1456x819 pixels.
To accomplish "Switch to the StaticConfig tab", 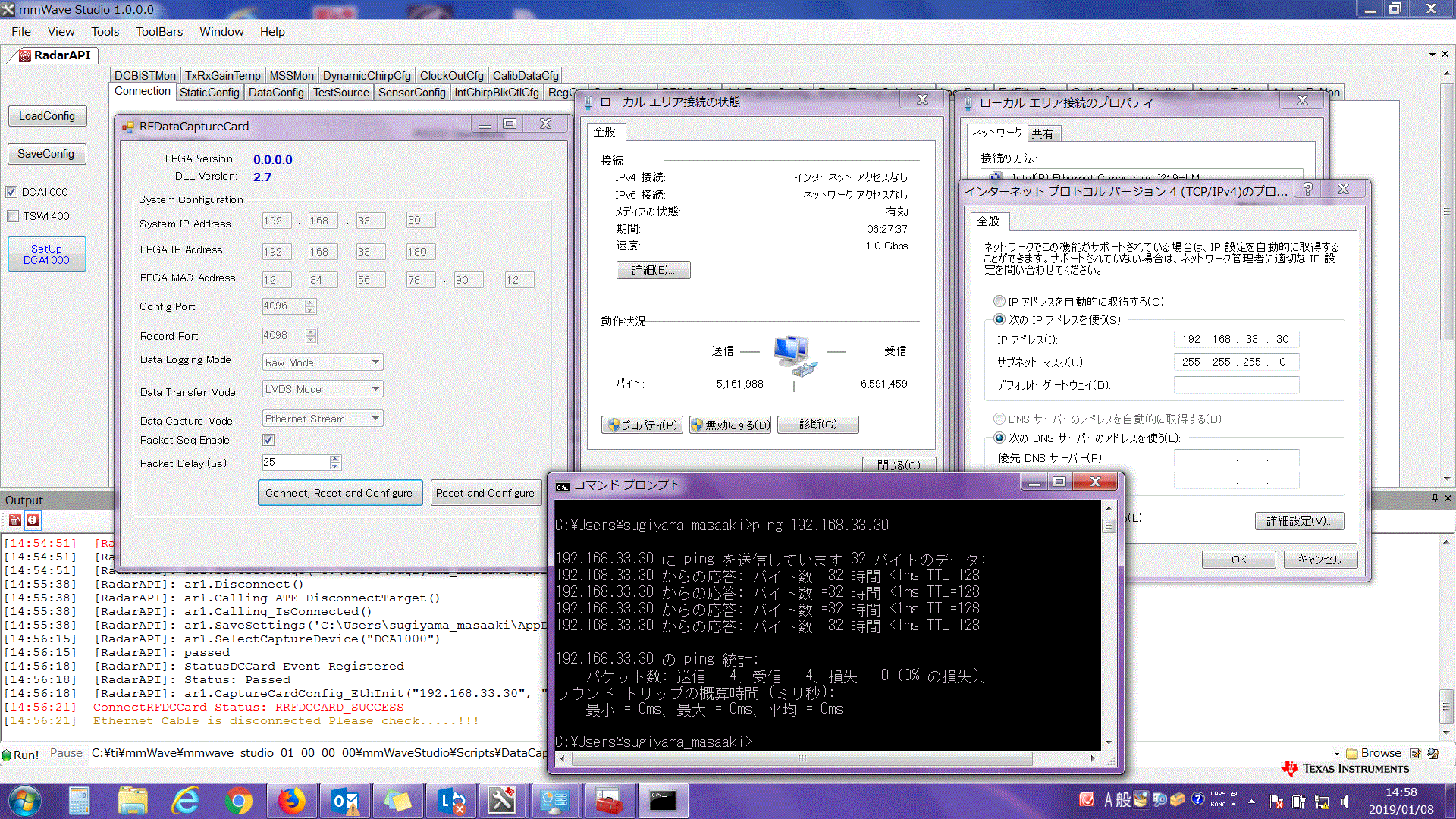I will [x=209, y=93].
